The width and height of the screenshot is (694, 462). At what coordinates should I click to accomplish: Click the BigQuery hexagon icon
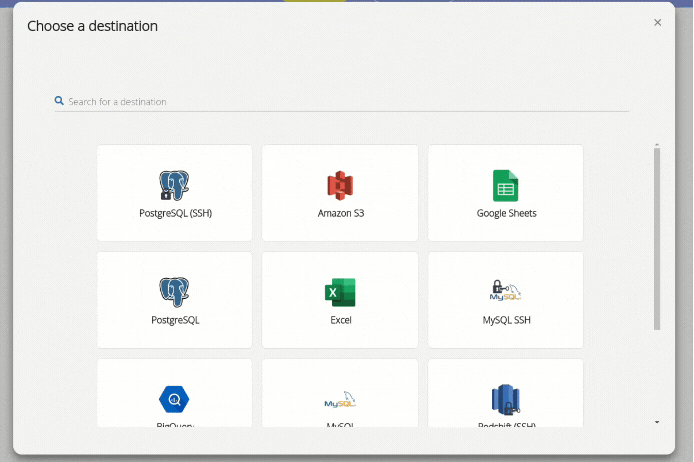point(174,399)
